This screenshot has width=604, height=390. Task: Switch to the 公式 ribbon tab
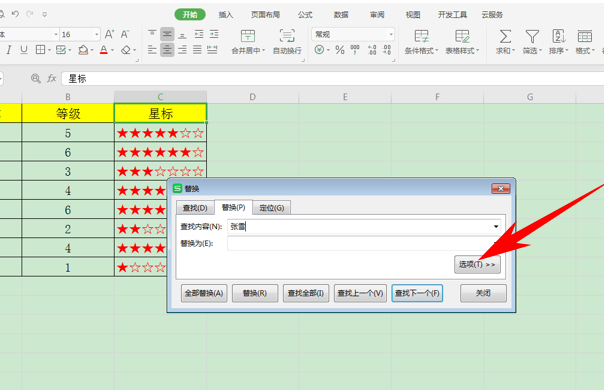(305, 15)
